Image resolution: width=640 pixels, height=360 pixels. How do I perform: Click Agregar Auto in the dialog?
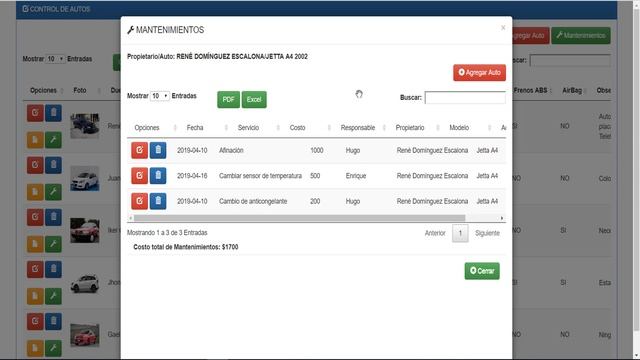[479, 73]
